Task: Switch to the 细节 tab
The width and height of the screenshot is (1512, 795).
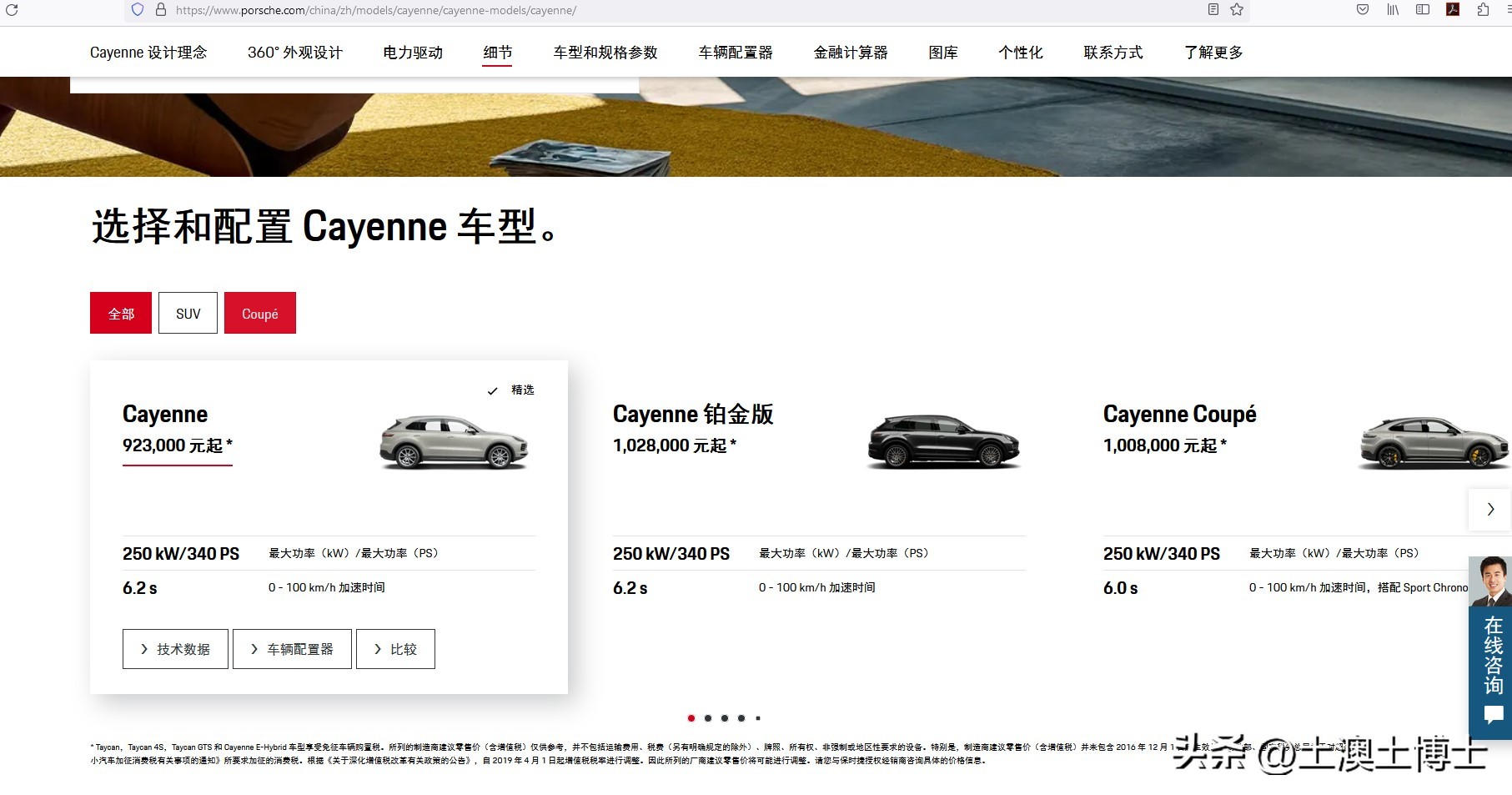Action: coord(496,52)
